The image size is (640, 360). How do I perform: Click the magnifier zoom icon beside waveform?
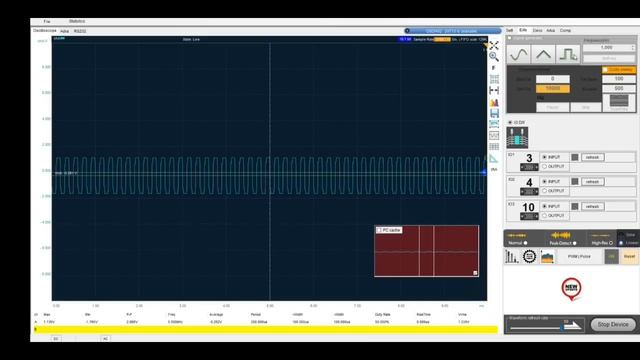pos(494,56)
